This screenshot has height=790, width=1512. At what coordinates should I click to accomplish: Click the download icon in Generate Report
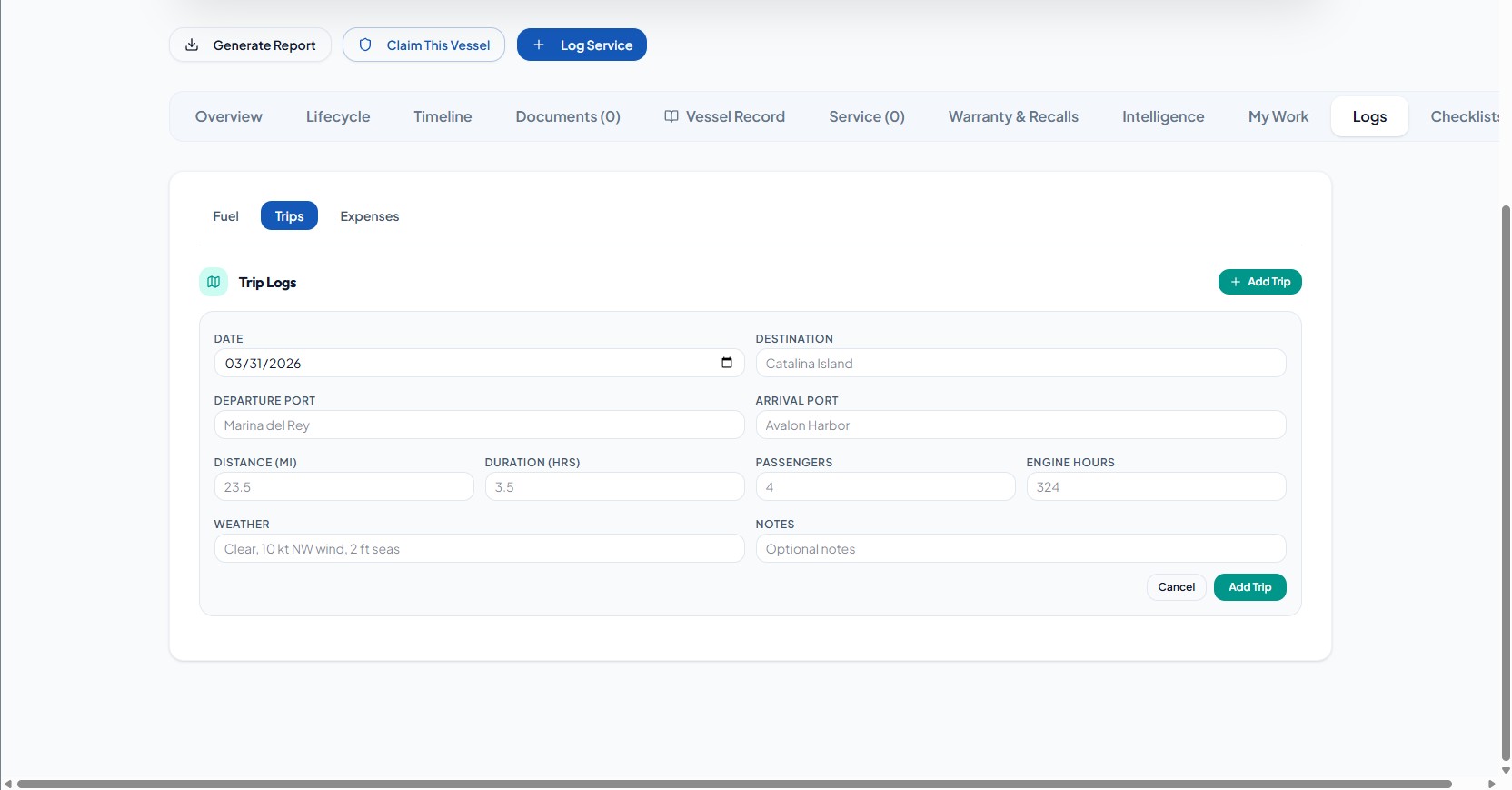click(192, 45)
